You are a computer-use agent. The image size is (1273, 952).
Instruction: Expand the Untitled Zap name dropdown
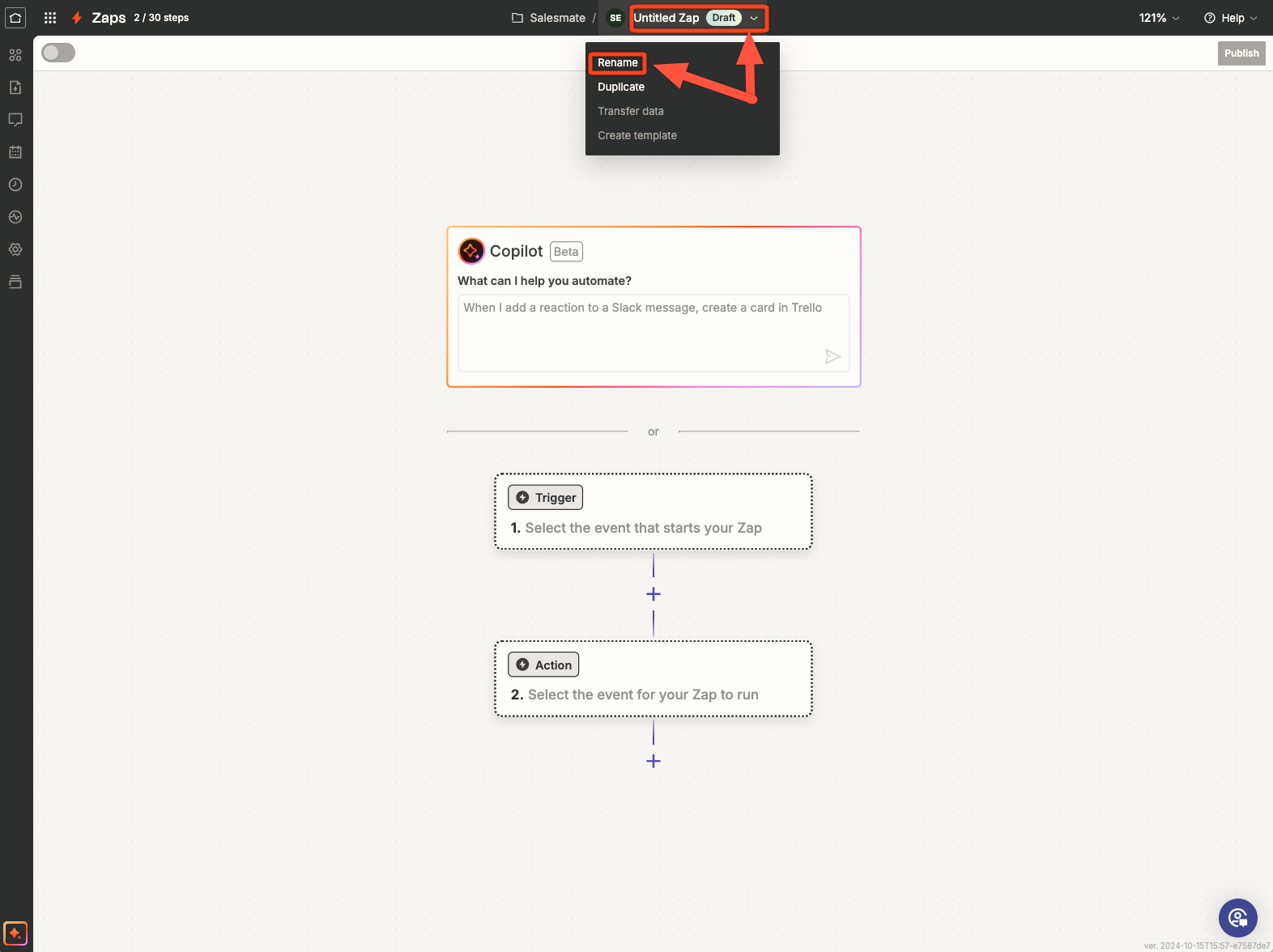click(754, 18)
